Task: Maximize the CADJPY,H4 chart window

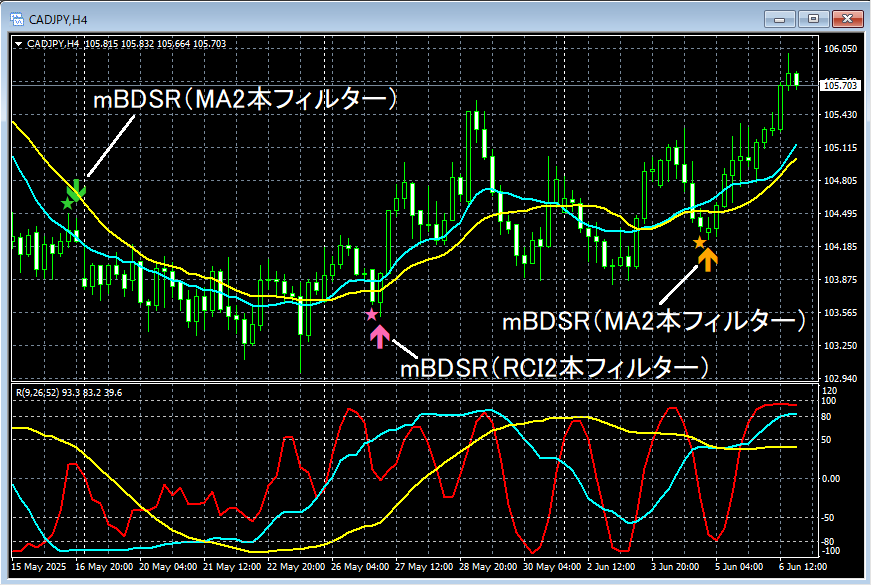Action: 814,19
